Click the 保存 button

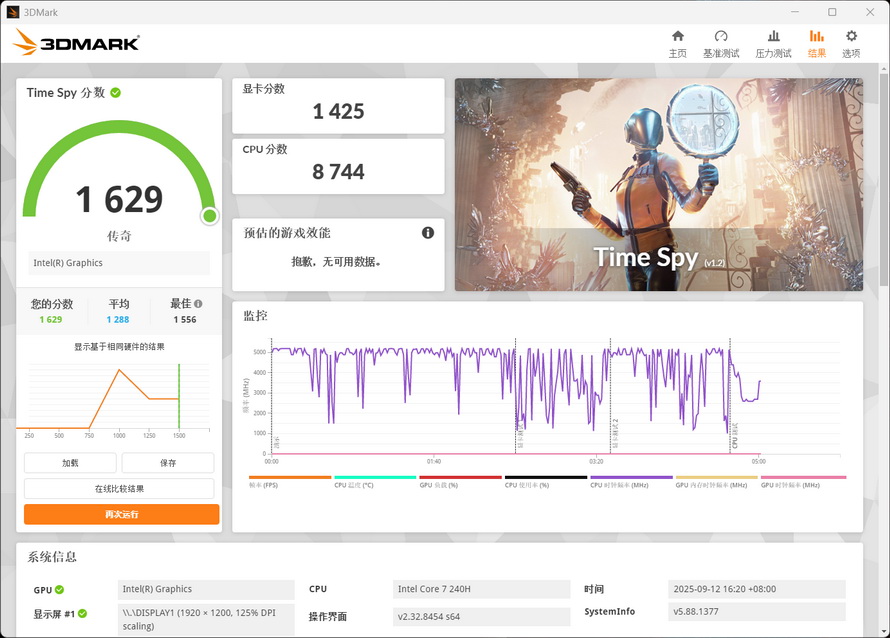click(170, 462)
